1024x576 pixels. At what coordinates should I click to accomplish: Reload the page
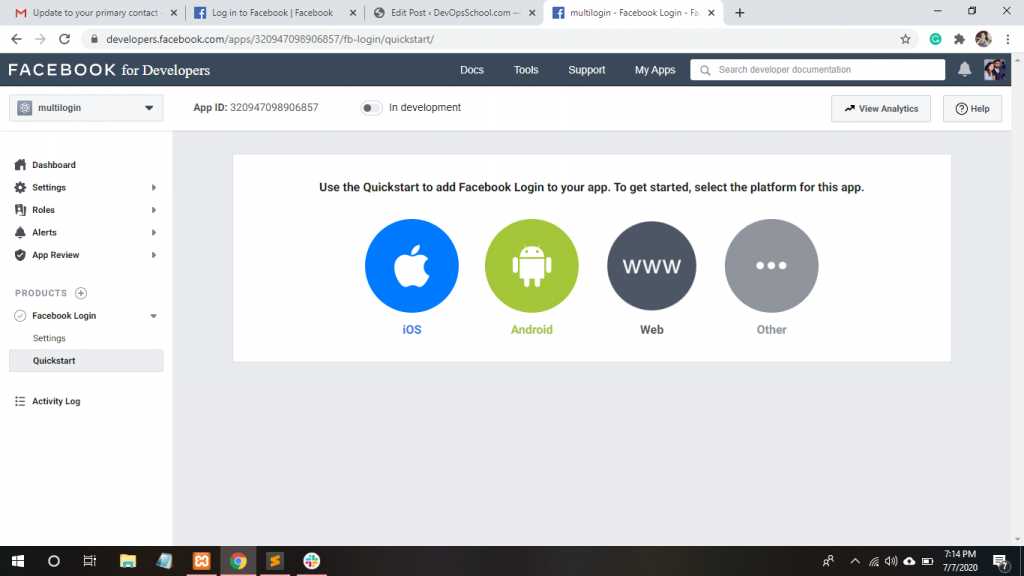pyautogui.click(x=64, y=39)
